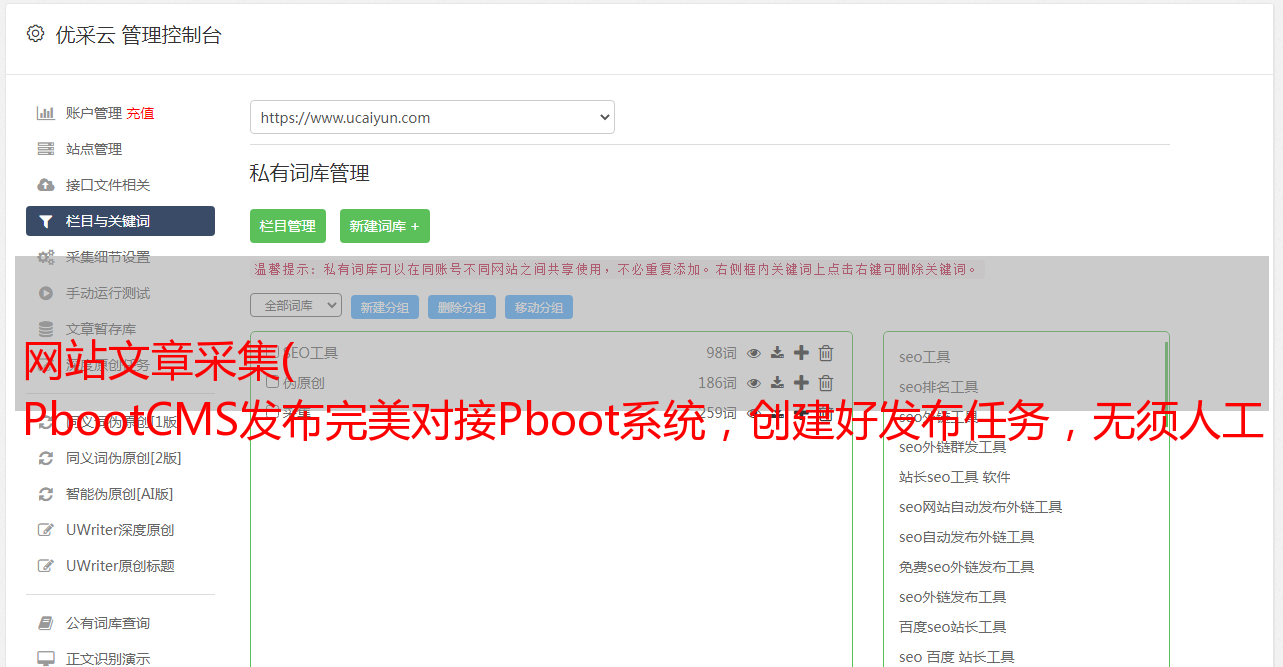This screenshot has width=1283, height=667.
Task: Click the monitor icon for 正文识别演示
Action: 46,659
